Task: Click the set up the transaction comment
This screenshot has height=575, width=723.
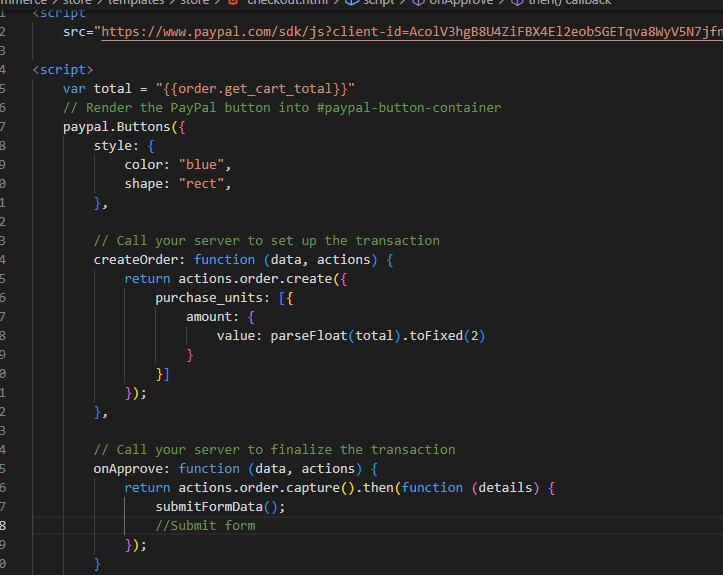Action: click(x=267, y=241)
